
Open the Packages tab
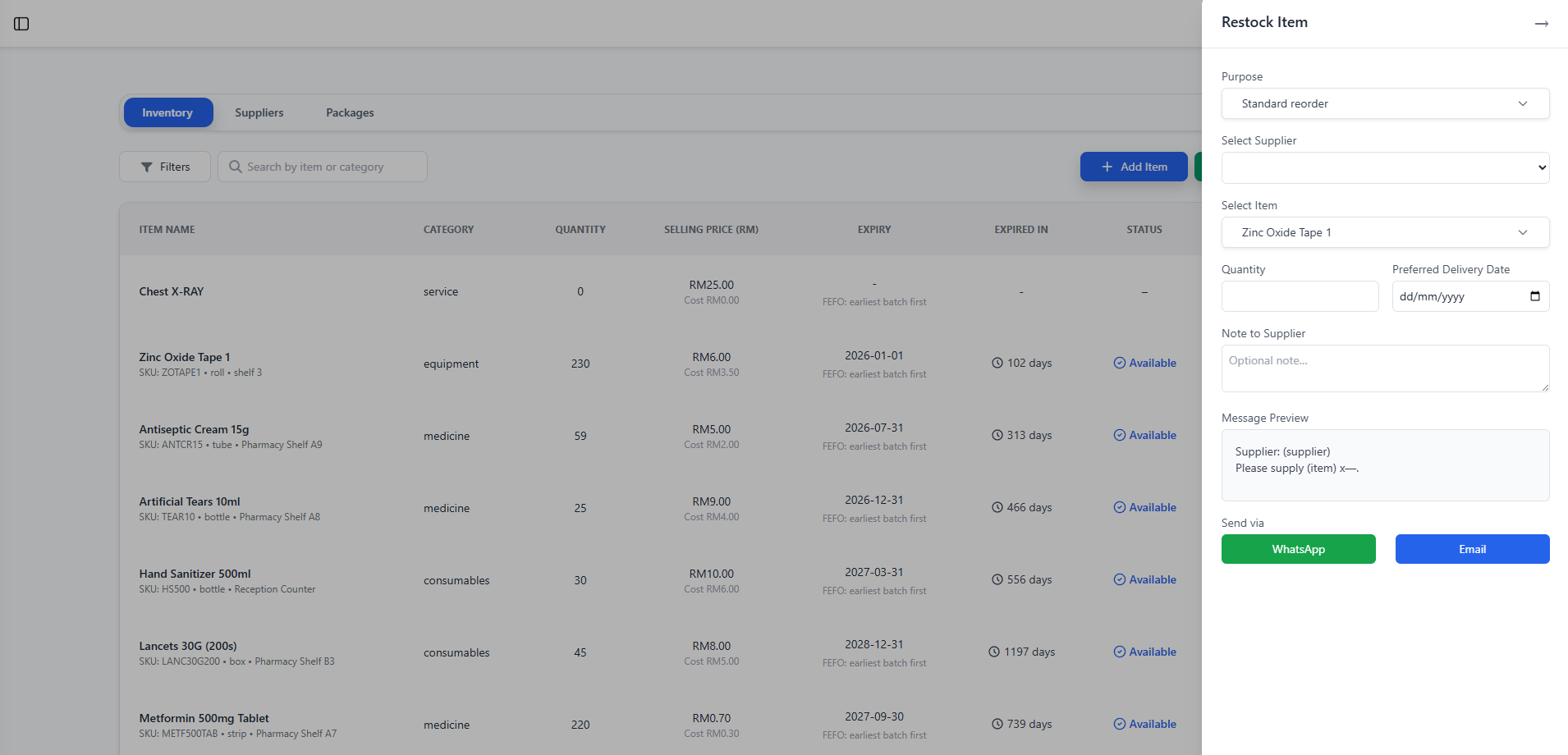(350, 112)
